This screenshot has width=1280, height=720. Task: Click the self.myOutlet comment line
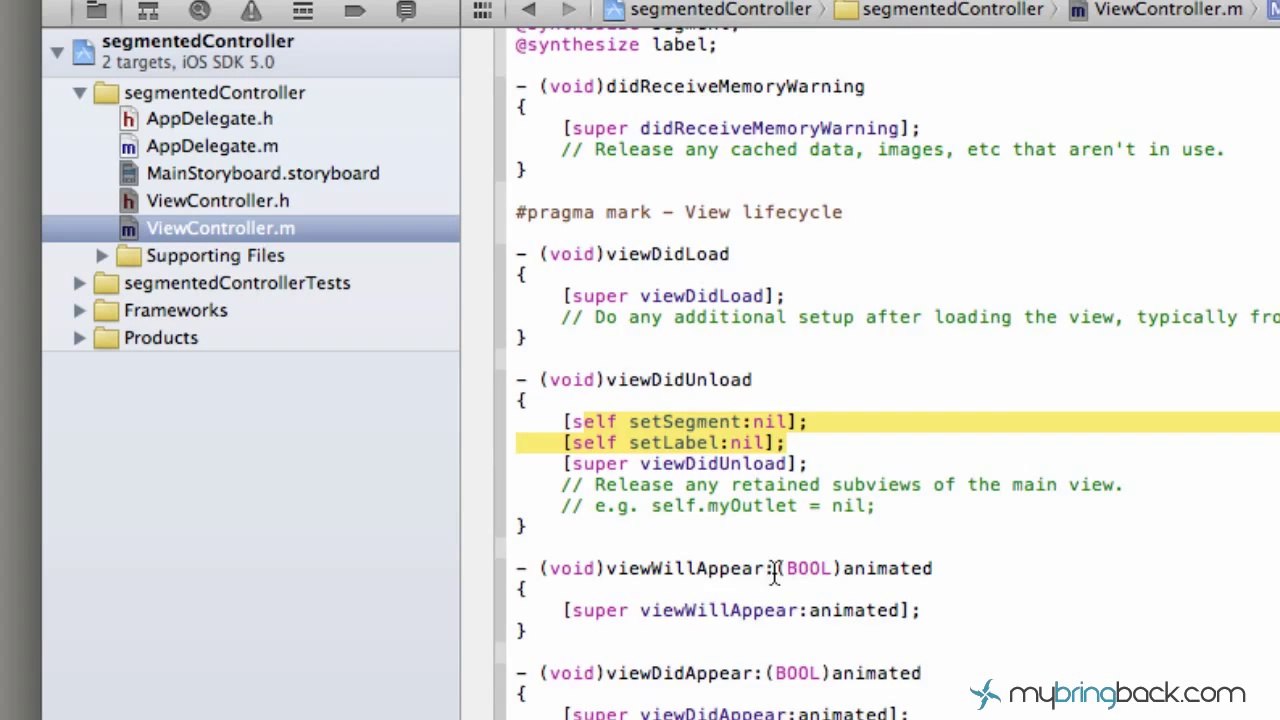(718, 507)
